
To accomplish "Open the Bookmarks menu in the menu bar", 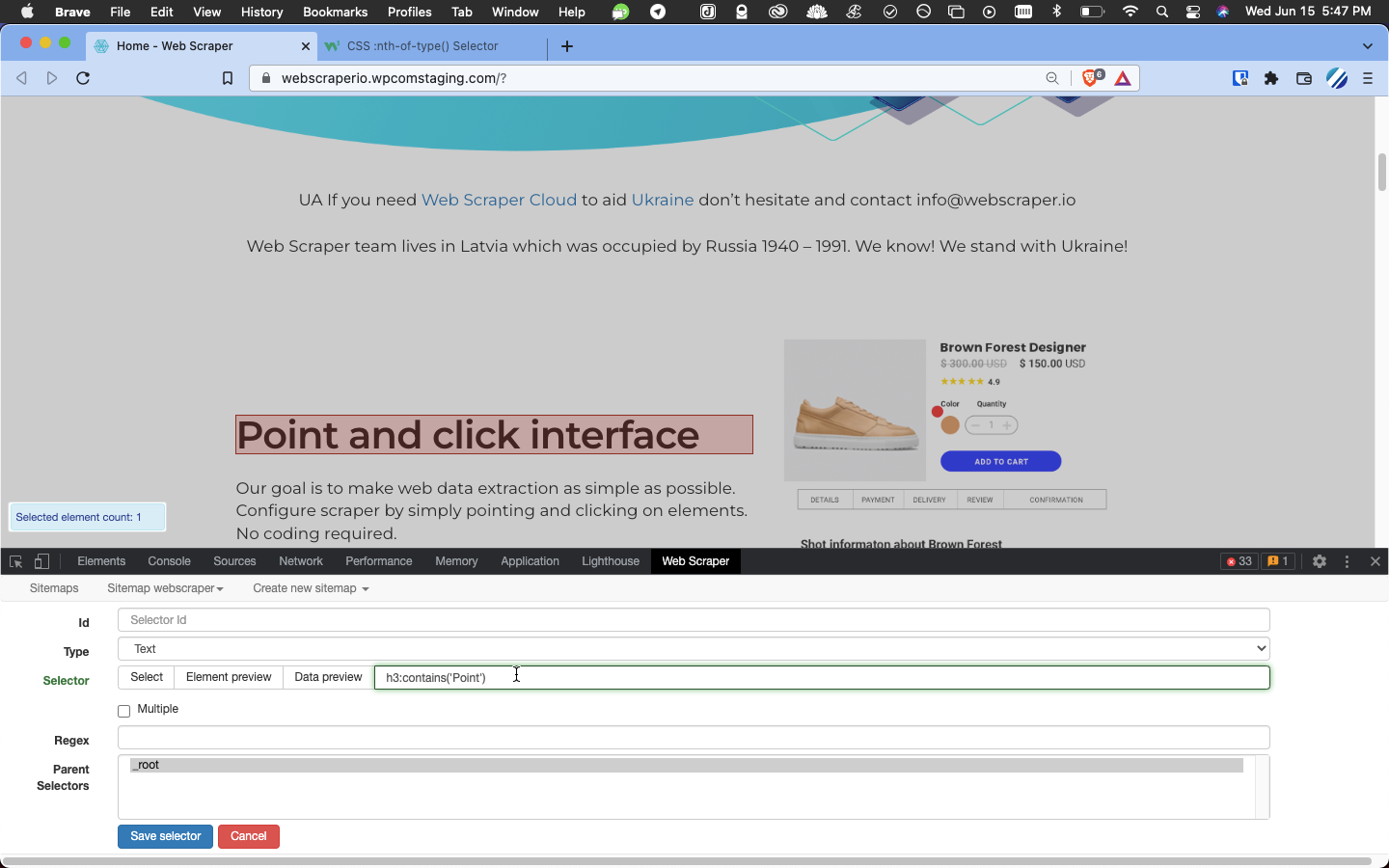I will [335, 12].
